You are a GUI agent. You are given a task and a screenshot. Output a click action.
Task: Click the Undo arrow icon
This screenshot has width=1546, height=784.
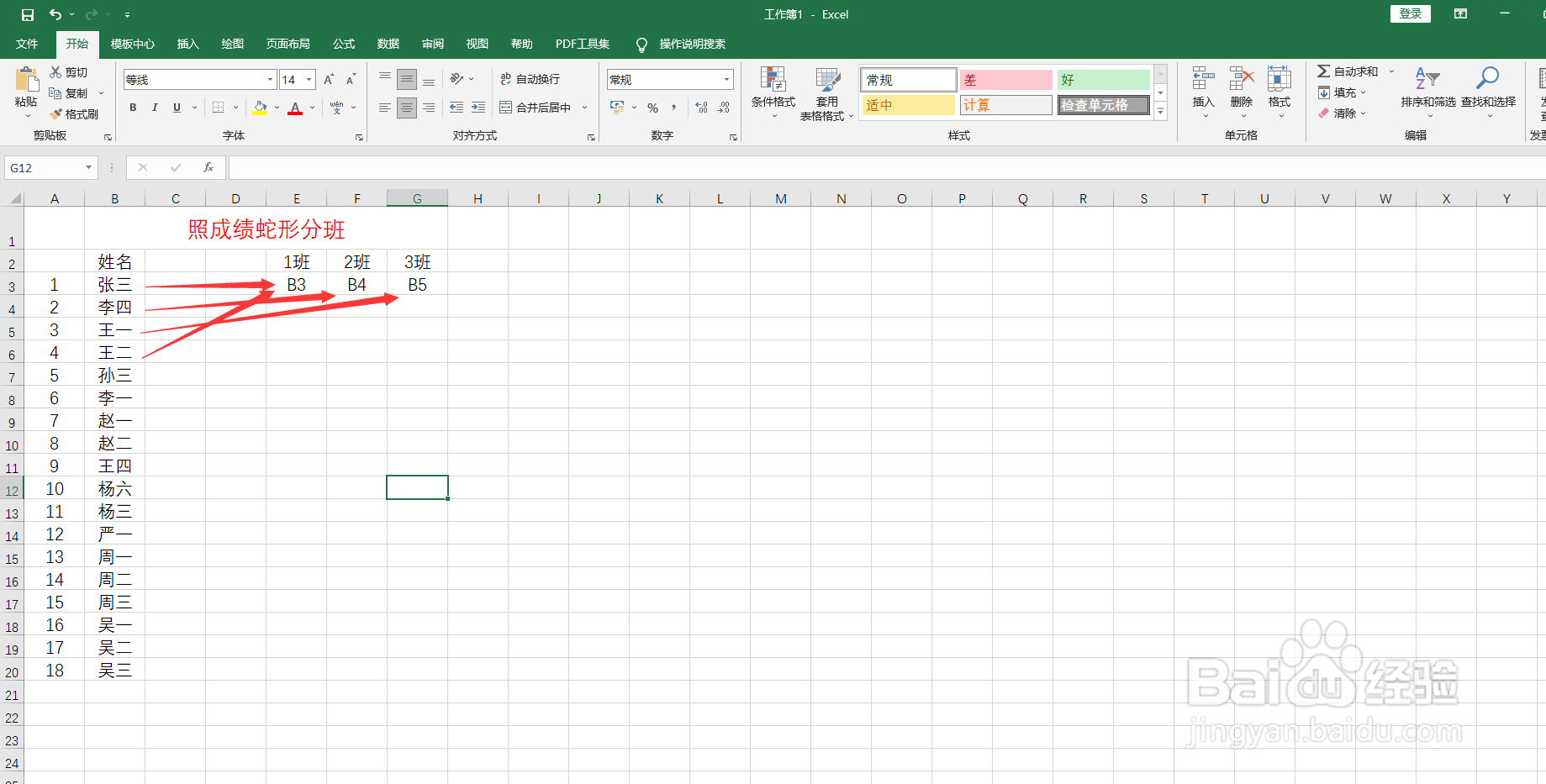(55, 14)
